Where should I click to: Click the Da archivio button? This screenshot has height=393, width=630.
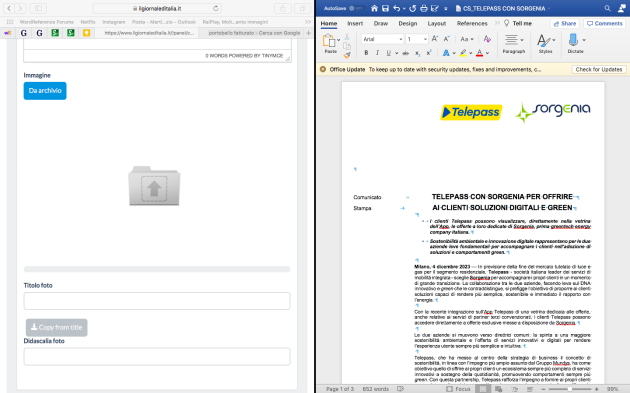pyautogui.click(x=45, y=91)
